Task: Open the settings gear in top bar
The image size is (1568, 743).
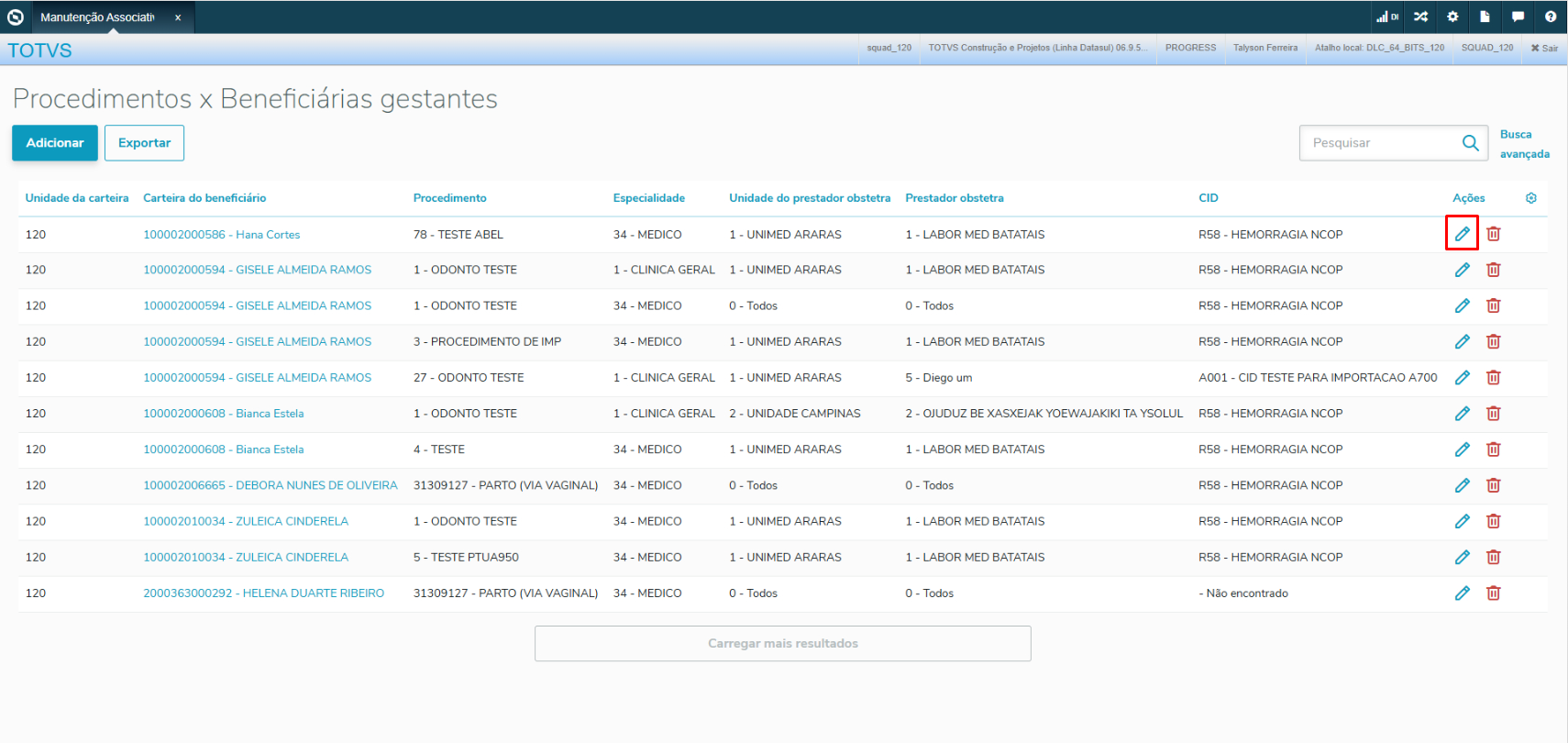Action: coord(1452,17)
